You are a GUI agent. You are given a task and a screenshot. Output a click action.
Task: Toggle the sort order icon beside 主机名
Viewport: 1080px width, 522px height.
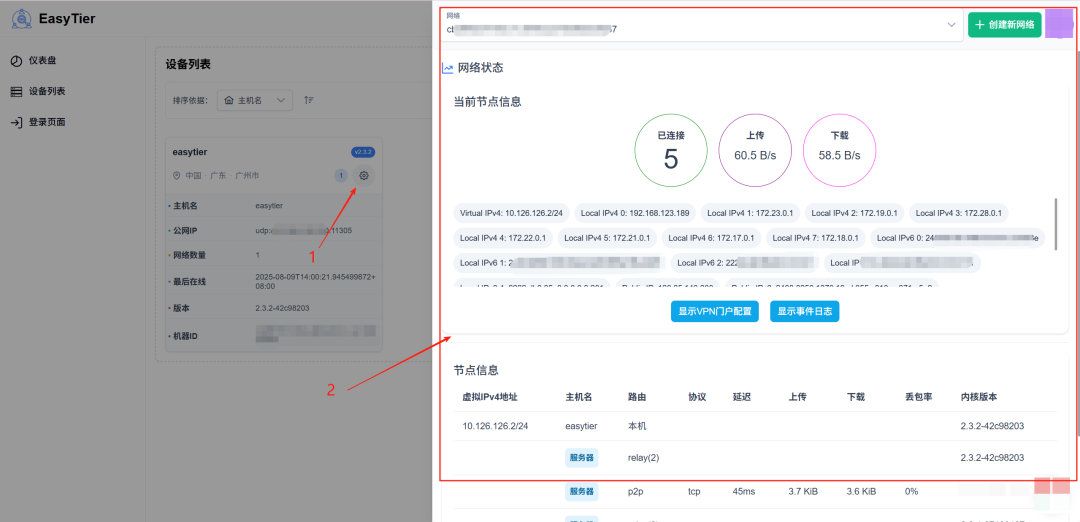(309, 101)
